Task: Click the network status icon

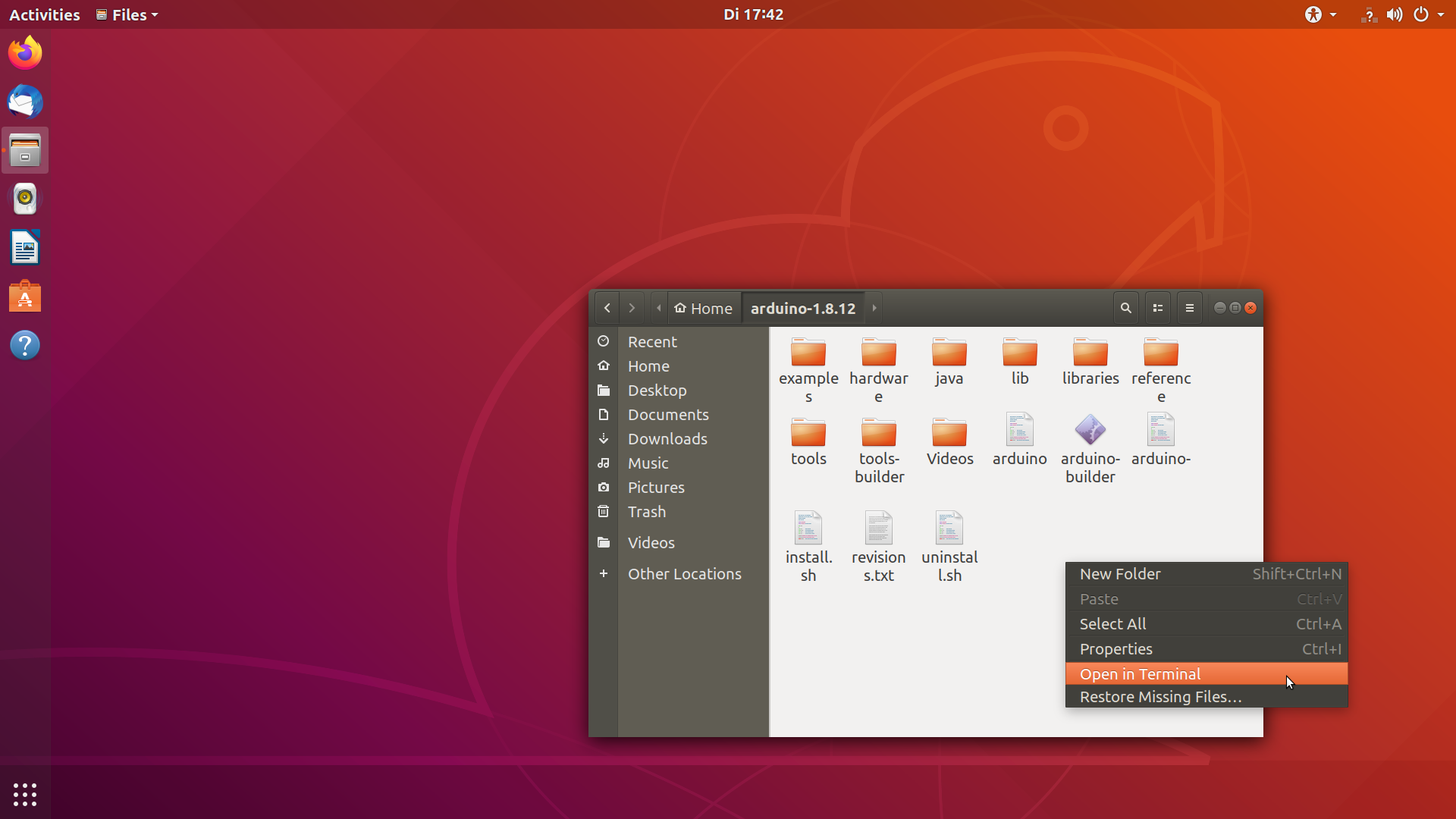Action: coord(1369,14)
